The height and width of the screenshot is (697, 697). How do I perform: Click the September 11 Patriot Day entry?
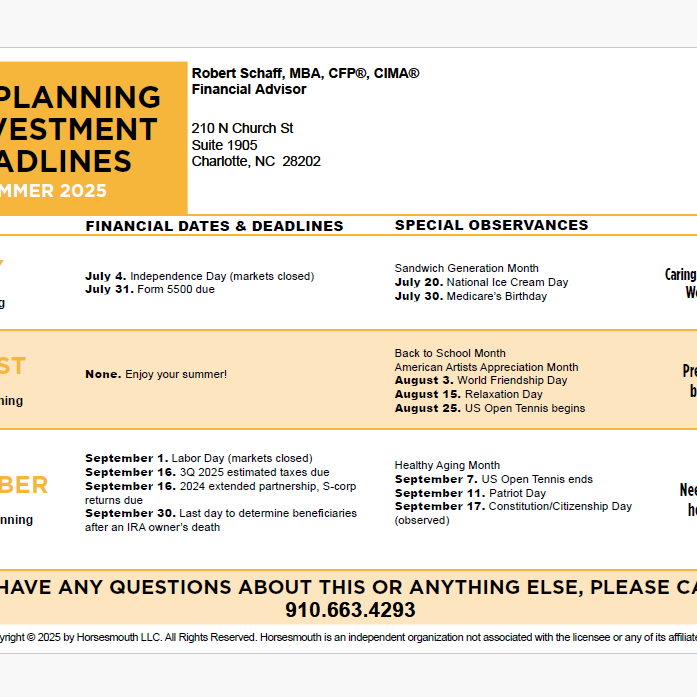pos(470,493)
